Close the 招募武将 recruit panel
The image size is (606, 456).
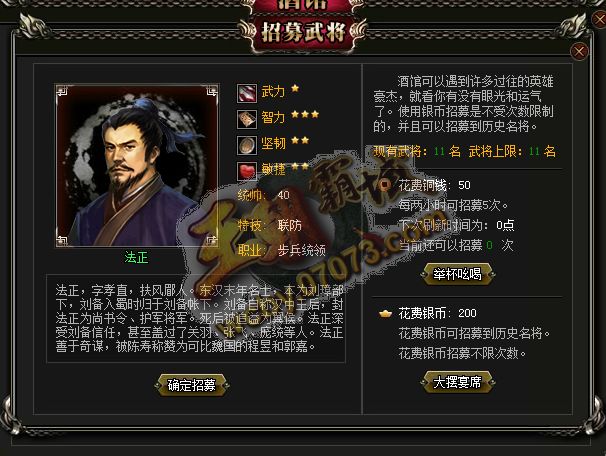coord(579,51)
